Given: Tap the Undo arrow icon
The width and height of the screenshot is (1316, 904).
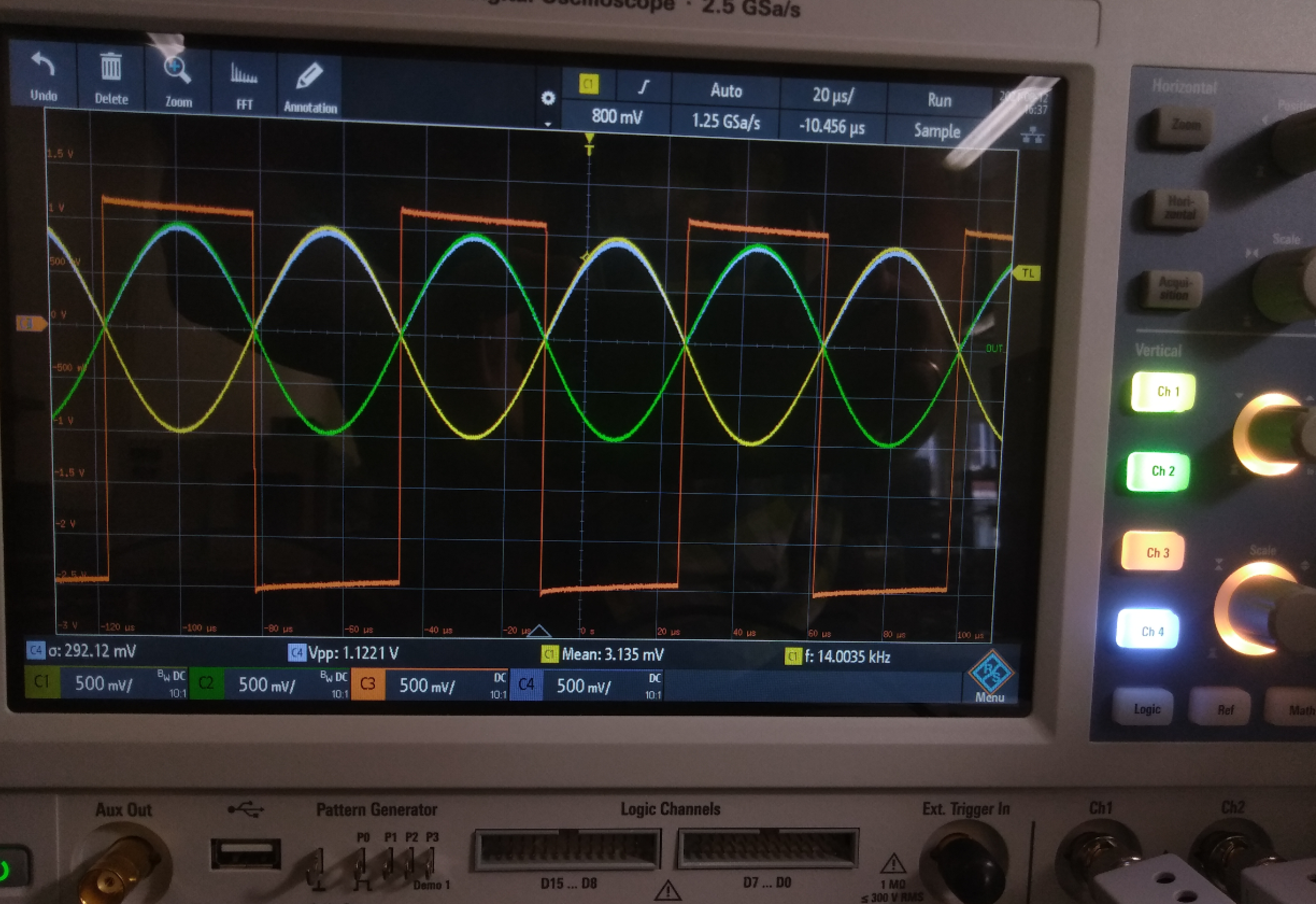Looking at the screenshot, I should (x=43, y=65).
